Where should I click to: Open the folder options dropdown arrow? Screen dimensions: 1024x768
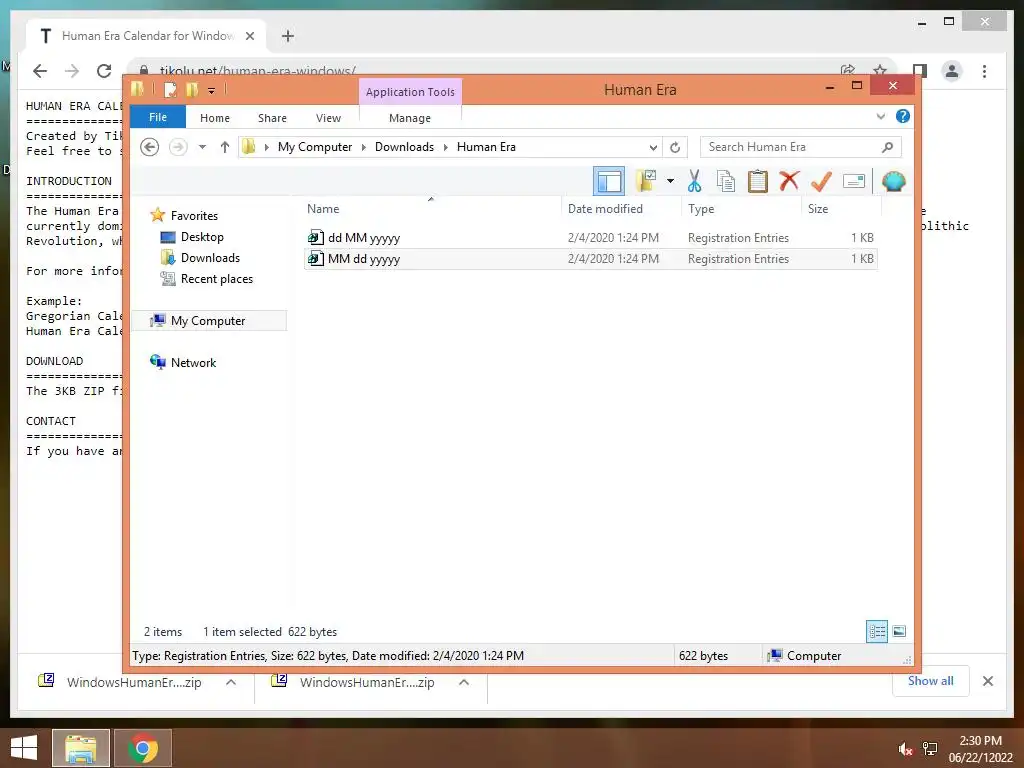pos(670,181)
